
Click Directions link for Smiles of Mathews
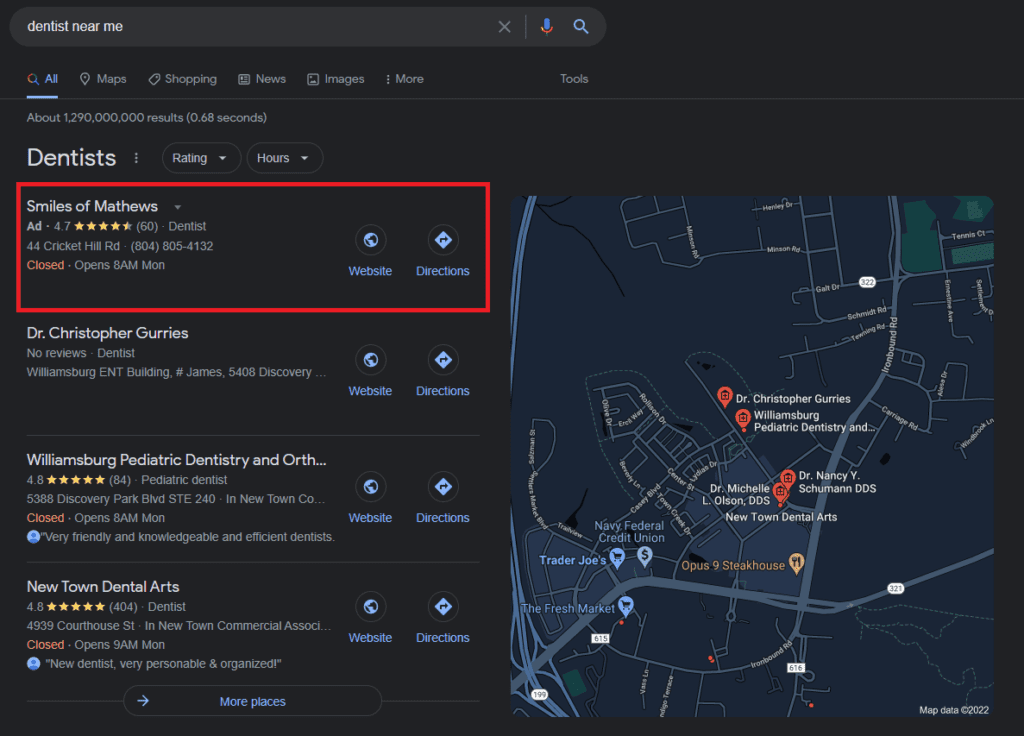443,271
